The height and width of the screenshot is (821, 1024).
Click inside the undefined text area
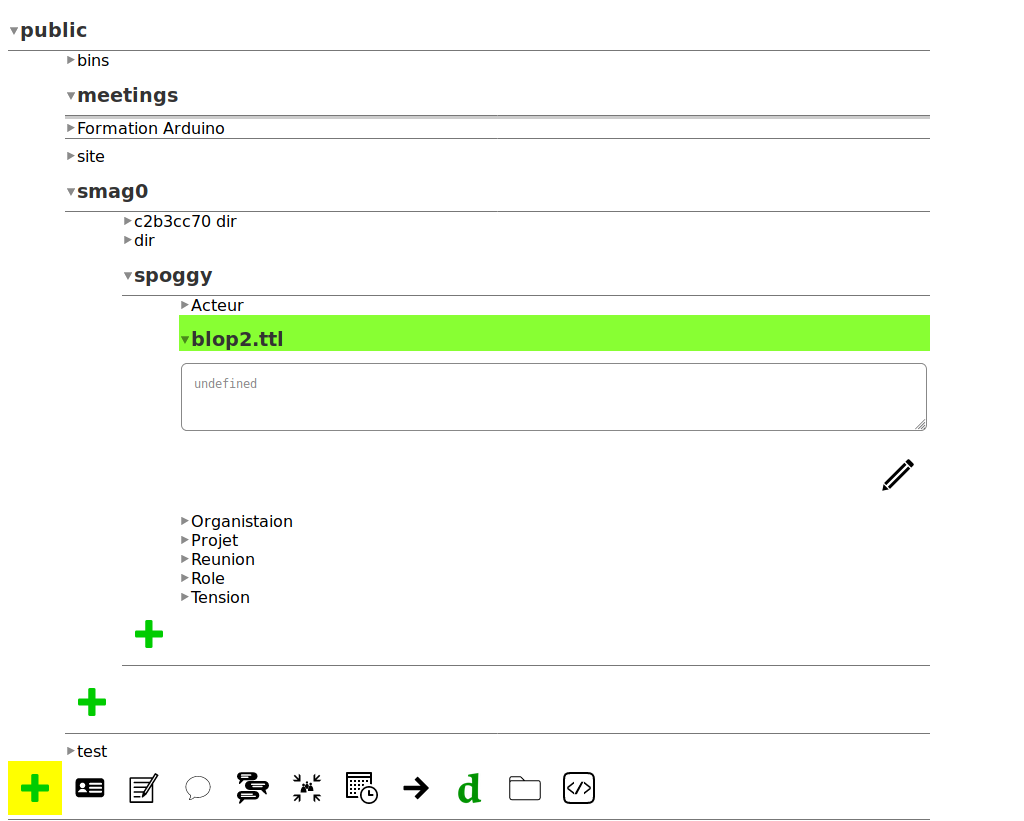[x=554, y=397]
